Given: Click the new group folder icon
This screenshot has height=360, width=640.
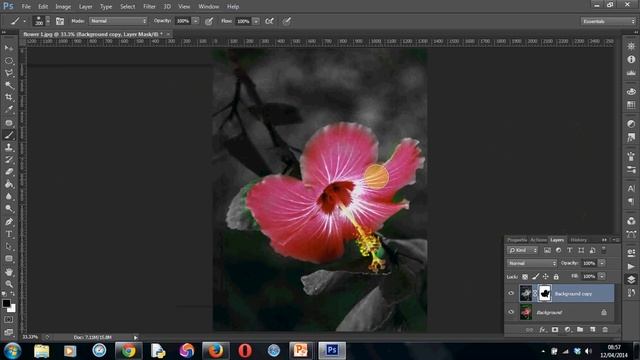Looking at the screenshot, I should pyautogui.click(x=580, y=329).
